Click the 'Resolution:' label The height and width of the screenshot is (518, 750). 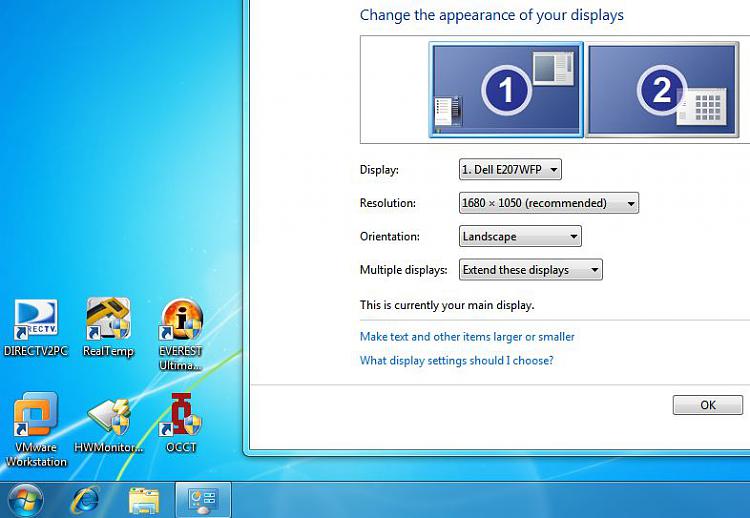[388, 203]
